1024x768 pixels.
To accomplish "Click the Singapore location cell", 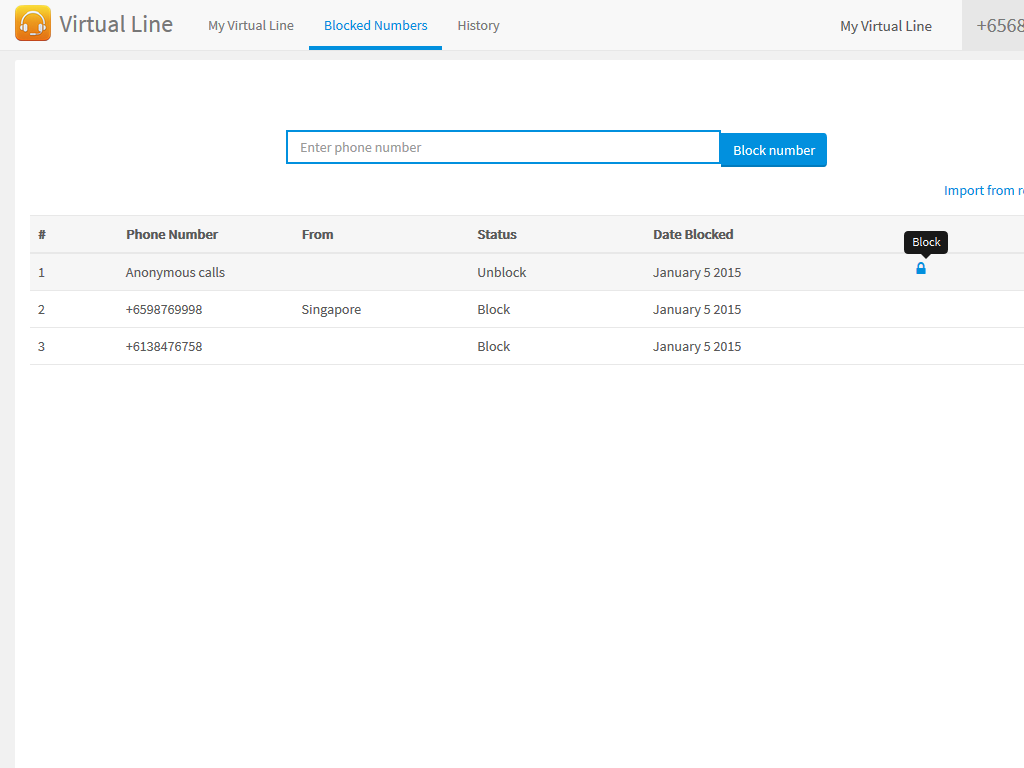I will (x=331, y=309).
